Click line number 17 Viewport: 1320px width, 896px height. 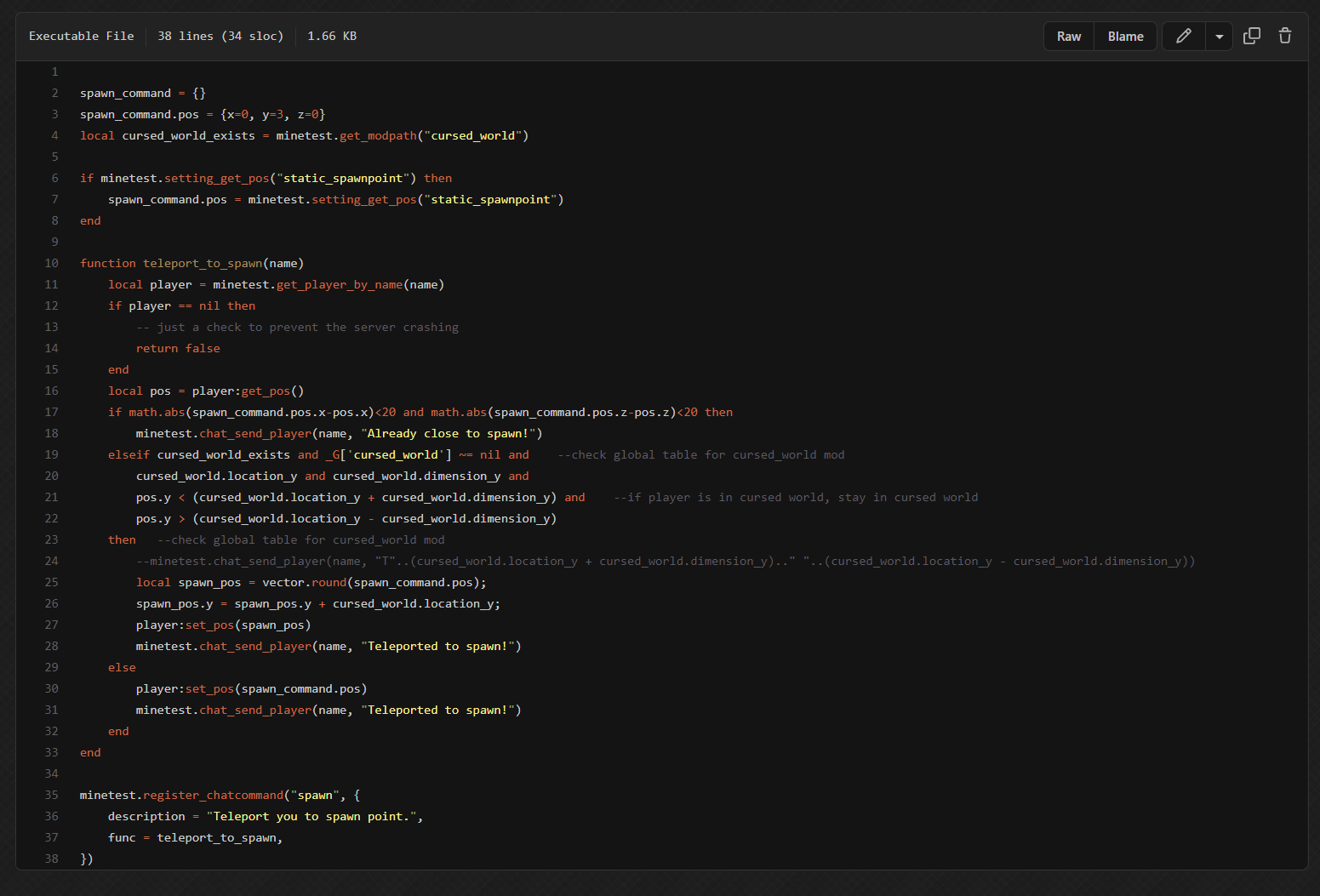point(52,413)
